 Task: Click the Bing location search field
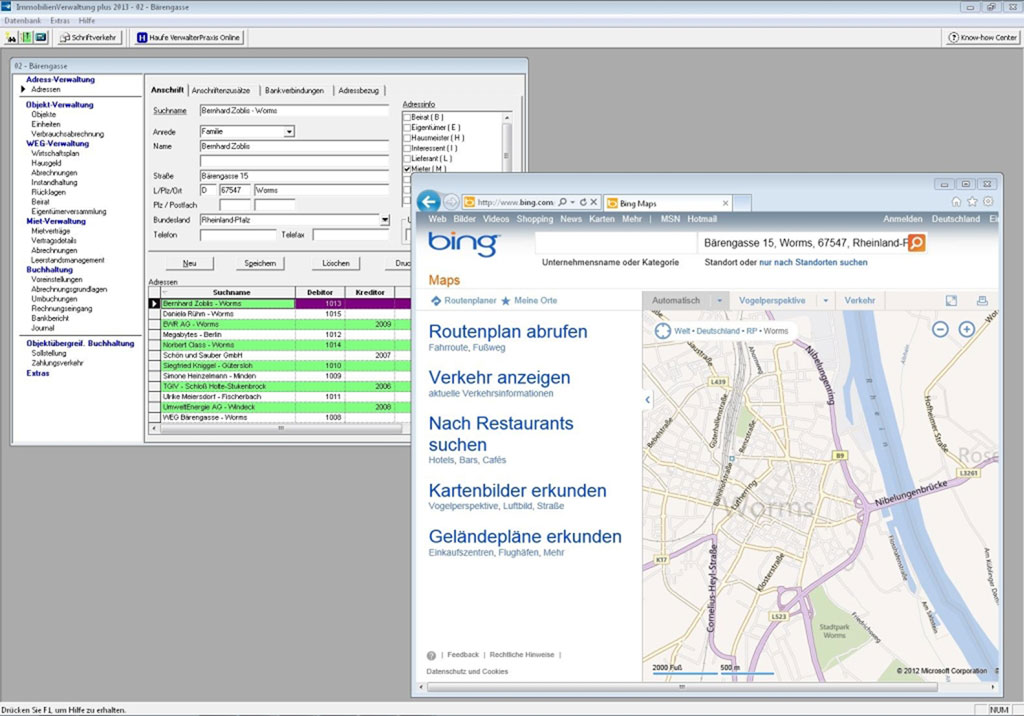[x=803, y=243]
